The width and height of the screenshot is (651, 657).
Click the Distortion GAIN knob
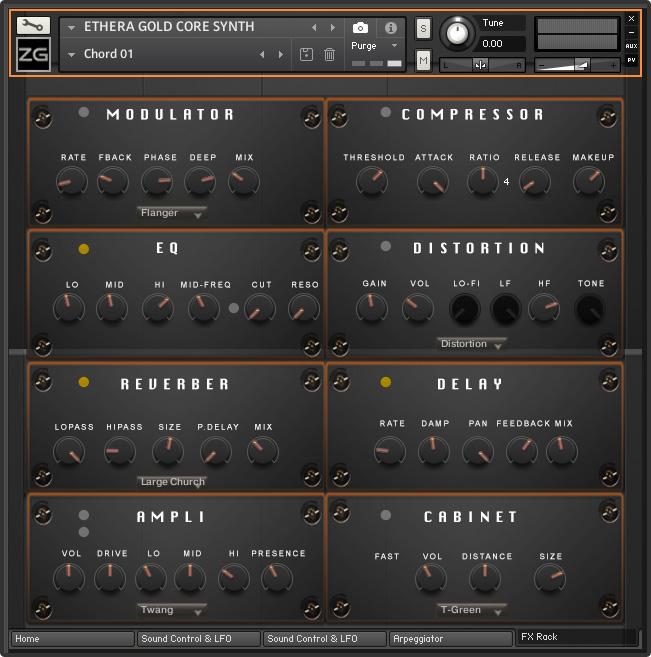(372, 308)
